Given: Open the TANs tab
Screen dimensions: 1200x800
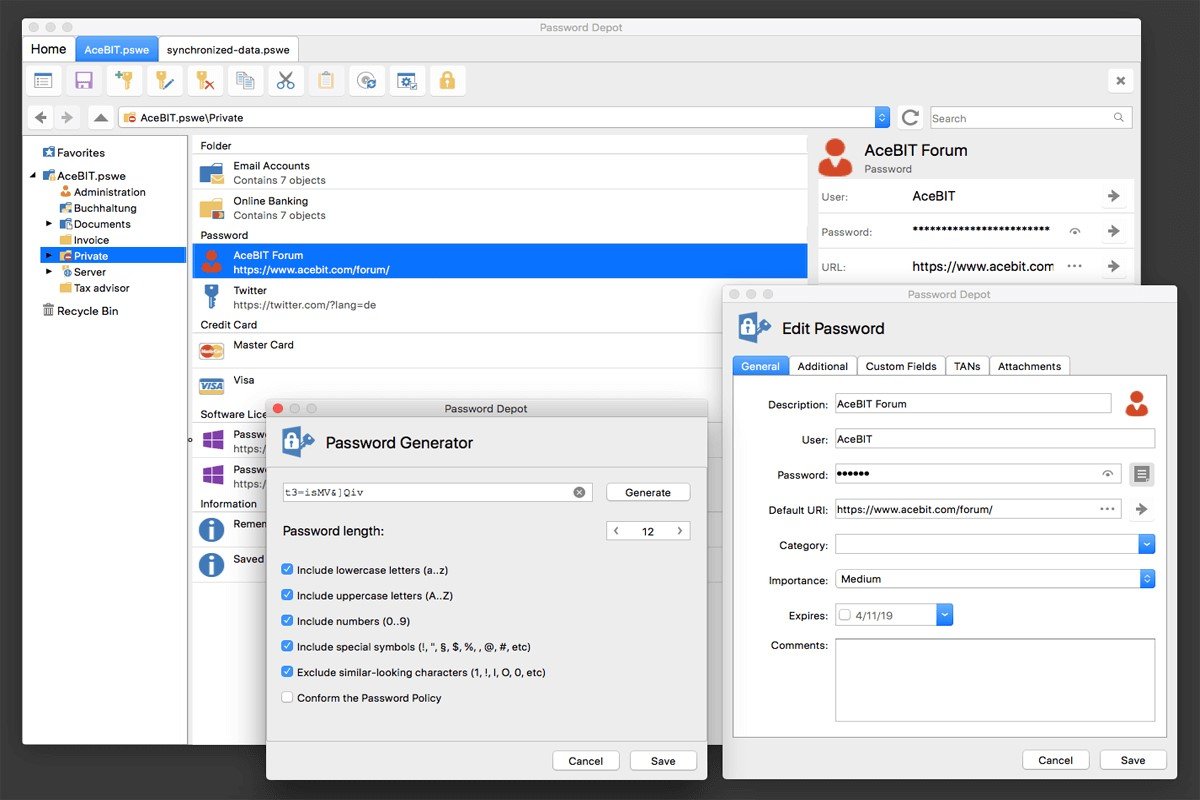Looking at the screenshot, I should [x=967, y=366].
